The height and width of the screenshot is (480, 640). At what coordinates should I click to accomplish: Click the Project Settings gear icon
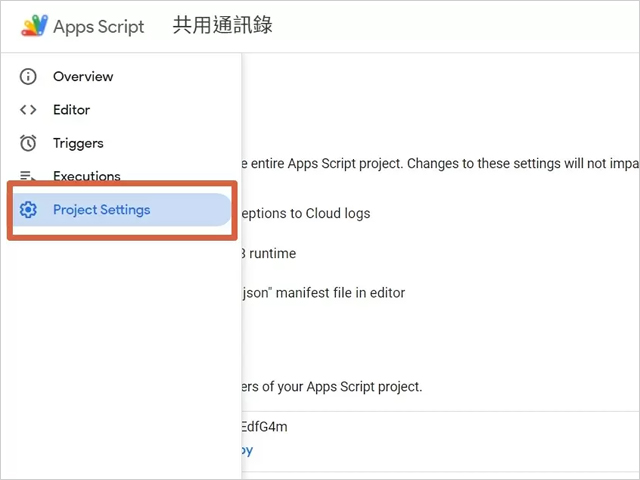[28, 210]
